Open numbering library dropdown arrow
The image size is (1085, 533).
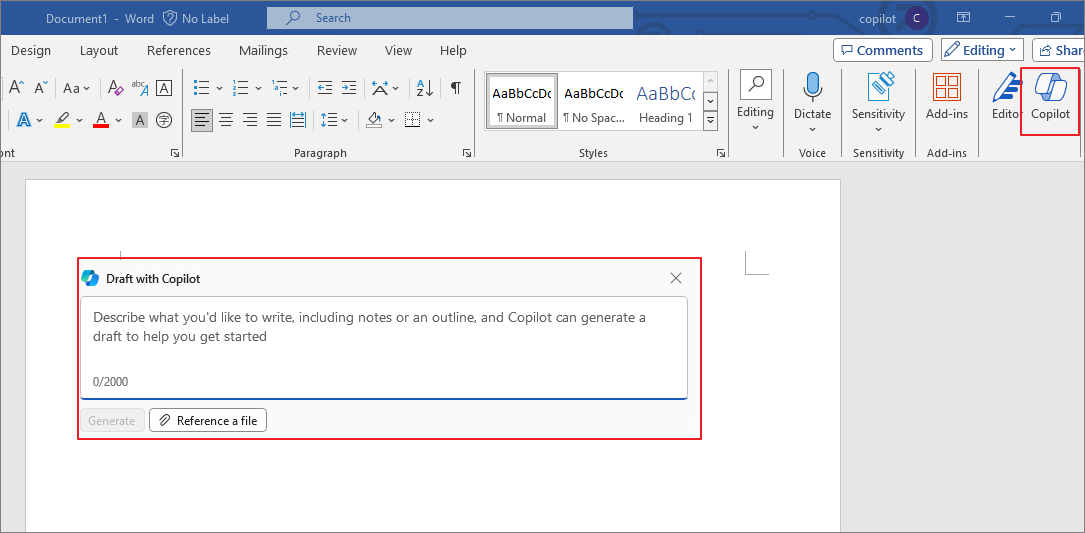point(258,88)
